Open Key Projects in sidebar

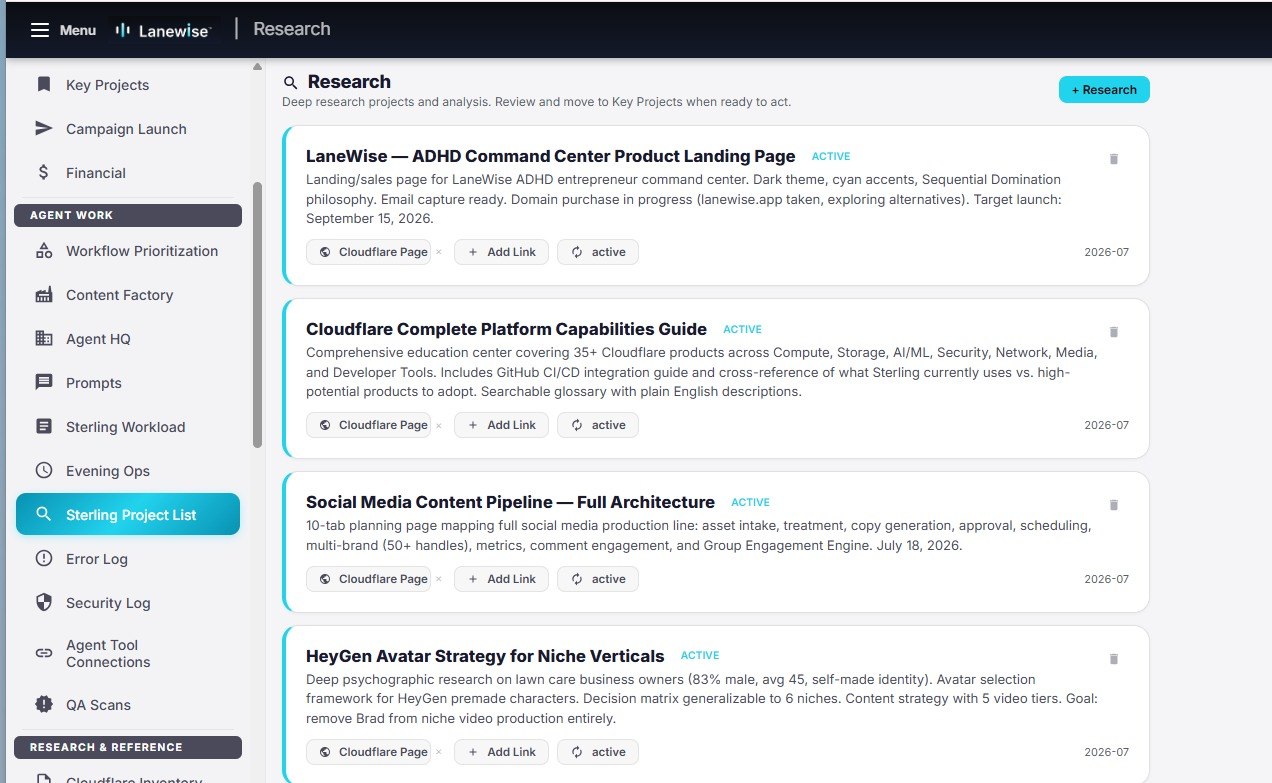coord(128,85)
